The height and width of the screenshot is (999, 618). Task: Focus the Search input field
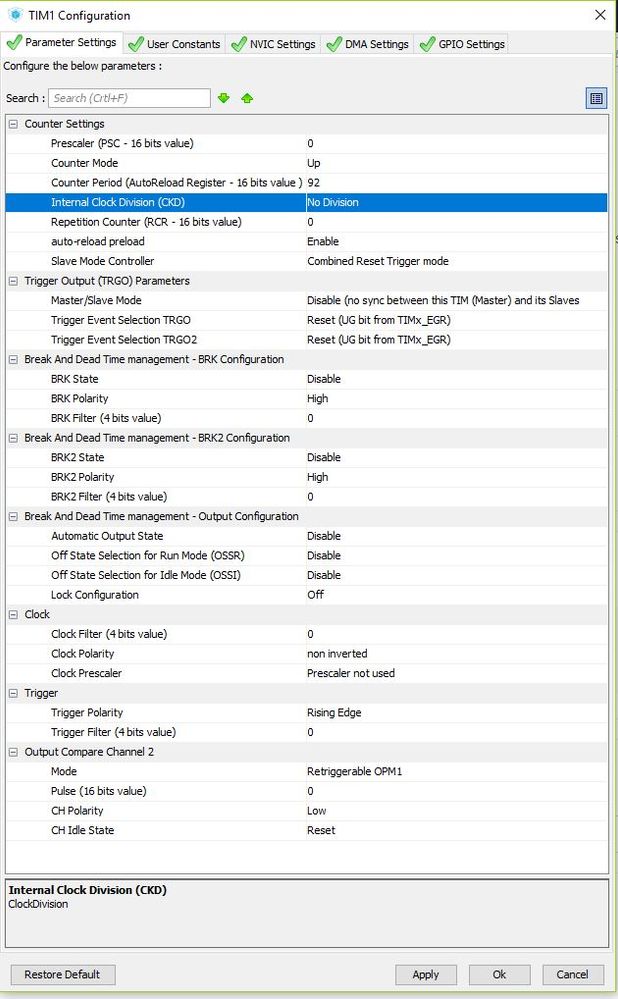[x=129, y=98]
